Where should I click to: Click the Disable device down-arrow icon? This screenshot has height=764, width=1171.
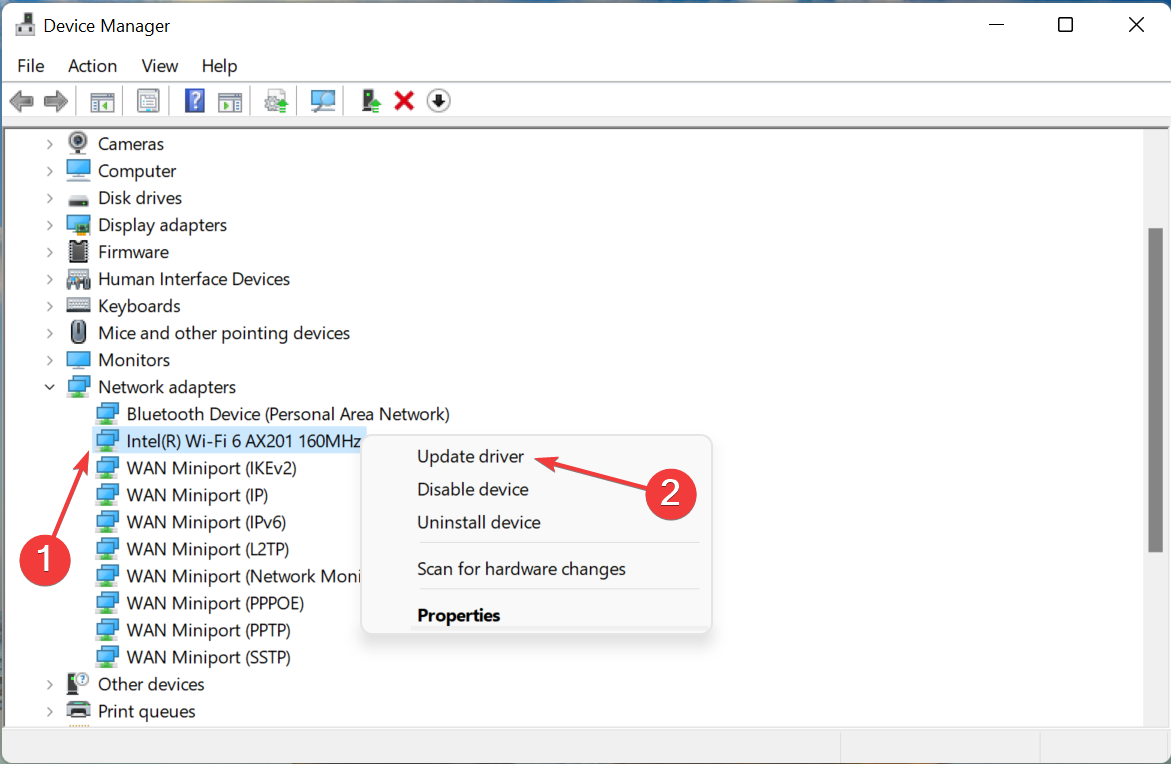tap(438, 101)
